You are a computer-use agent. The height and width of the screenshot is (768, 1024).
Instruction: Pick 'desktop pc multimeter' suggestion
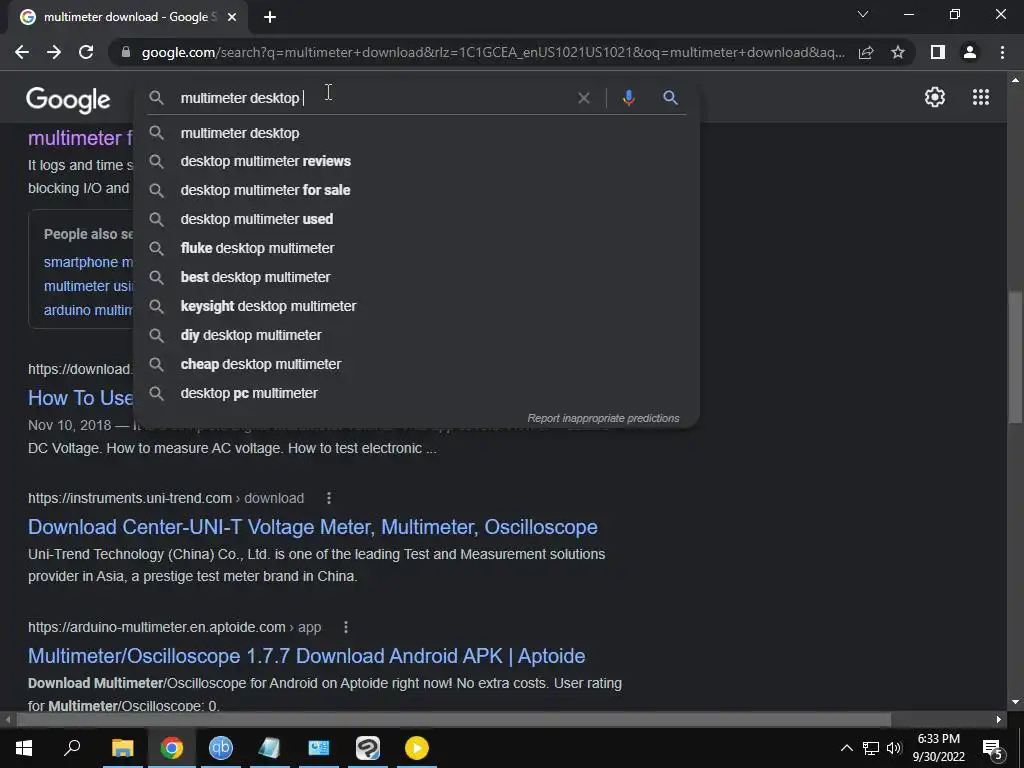coord(416,393)
